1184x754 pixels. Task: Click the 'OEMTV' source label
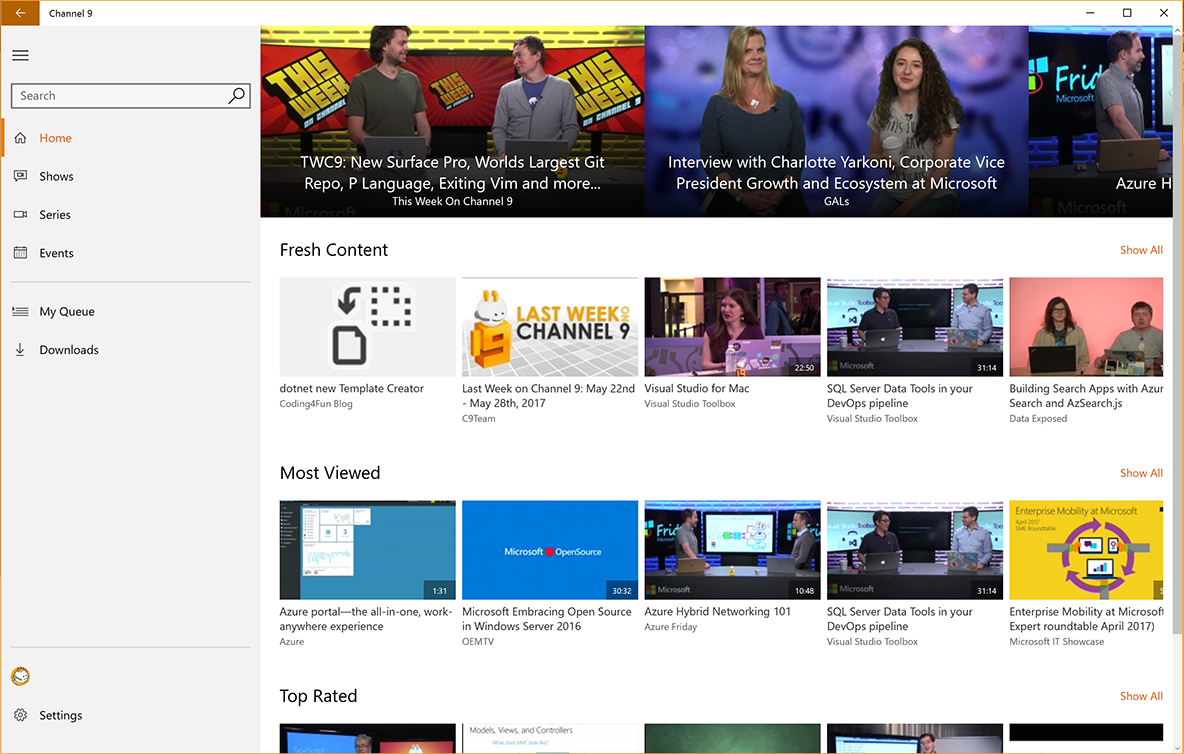[478, 642]
